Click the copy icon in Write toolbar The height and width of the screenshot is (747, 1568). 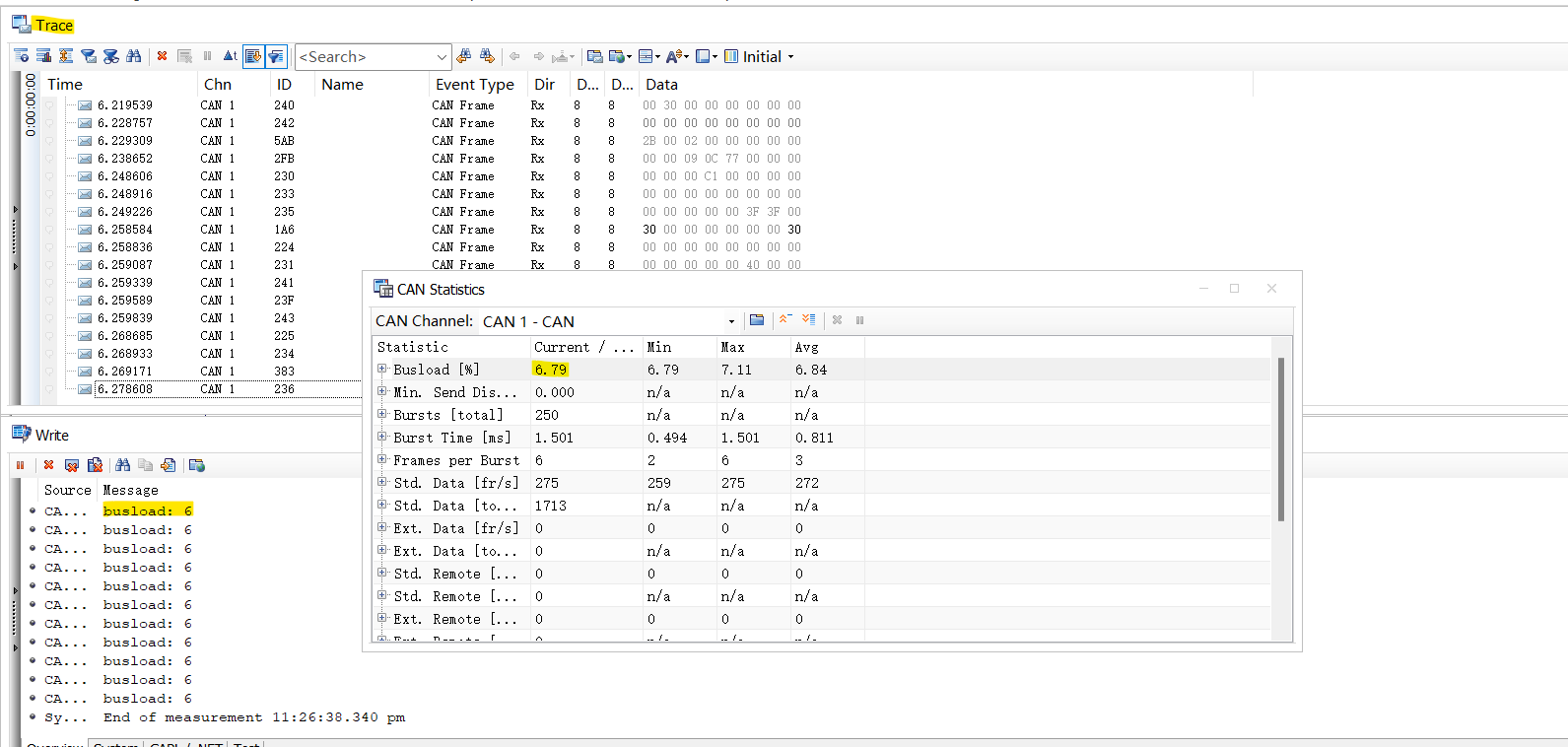(x=145, y=465)
